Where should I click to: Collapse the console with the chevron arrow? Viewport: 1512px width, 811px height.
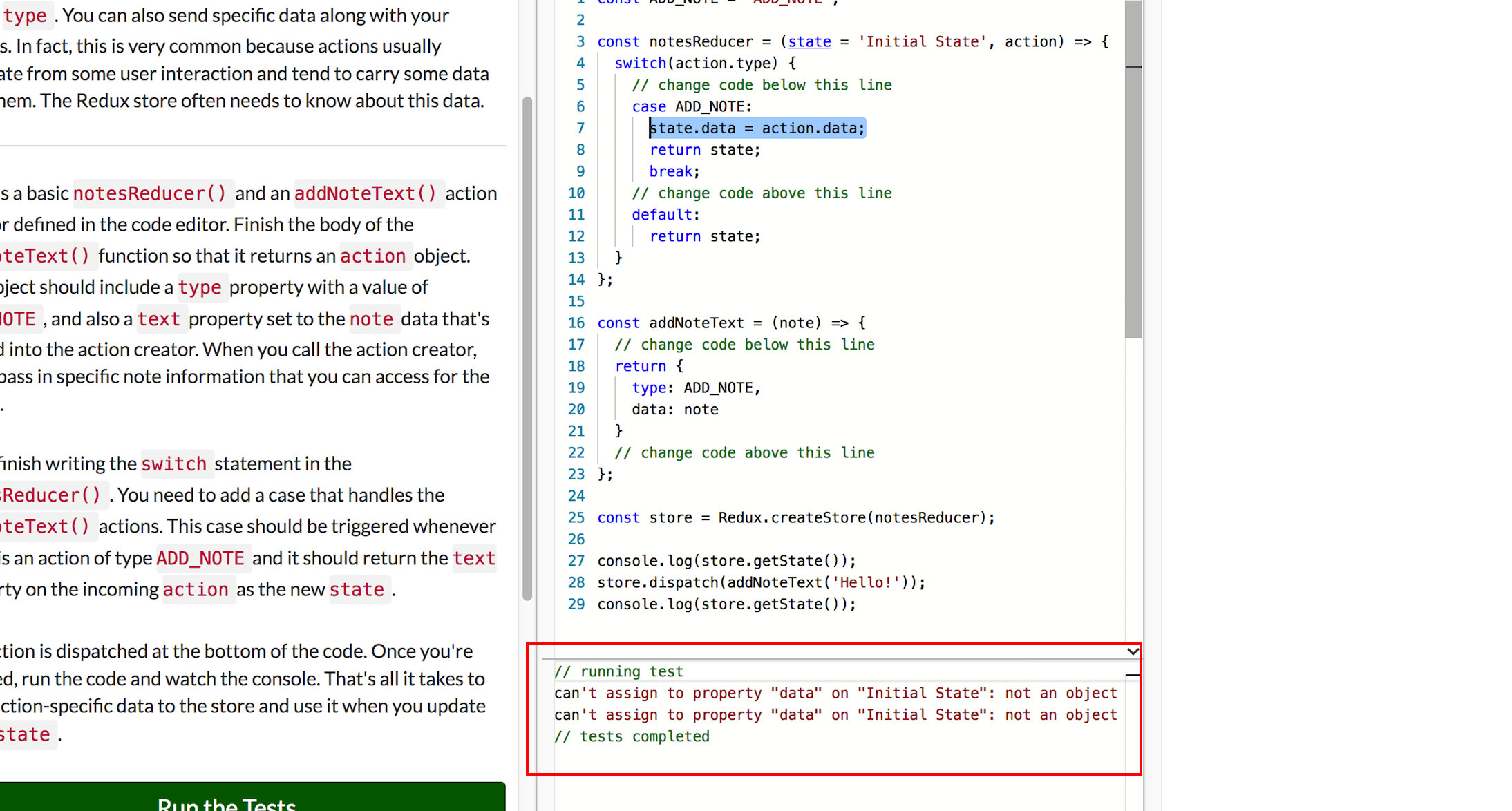1133,651
